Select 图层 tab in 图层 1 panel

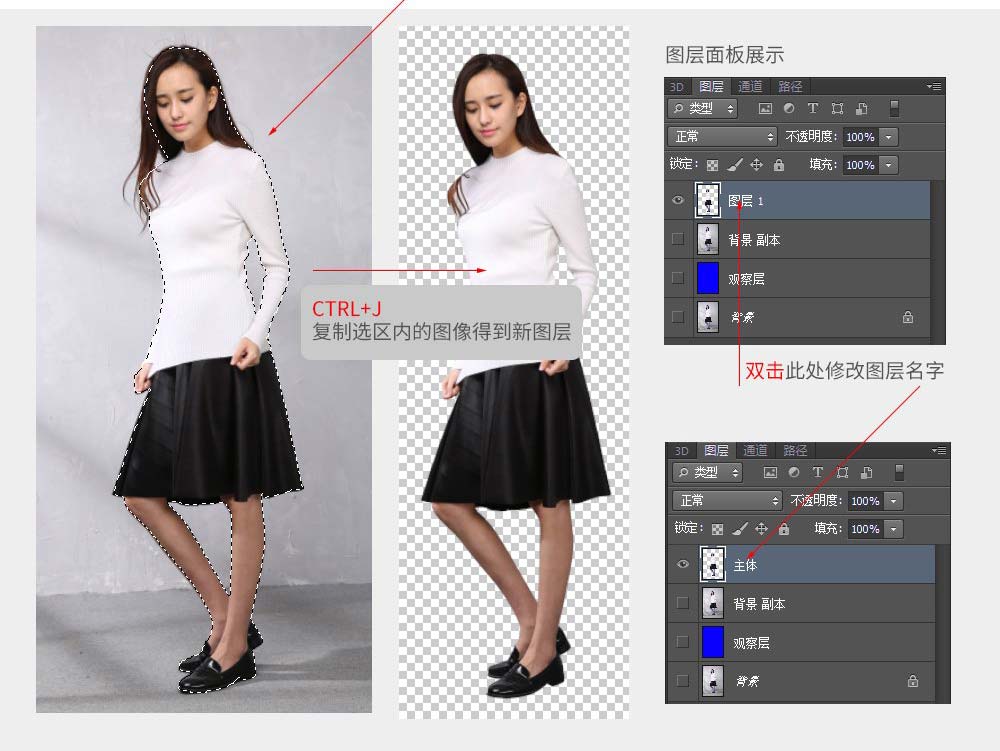(711, 87)
